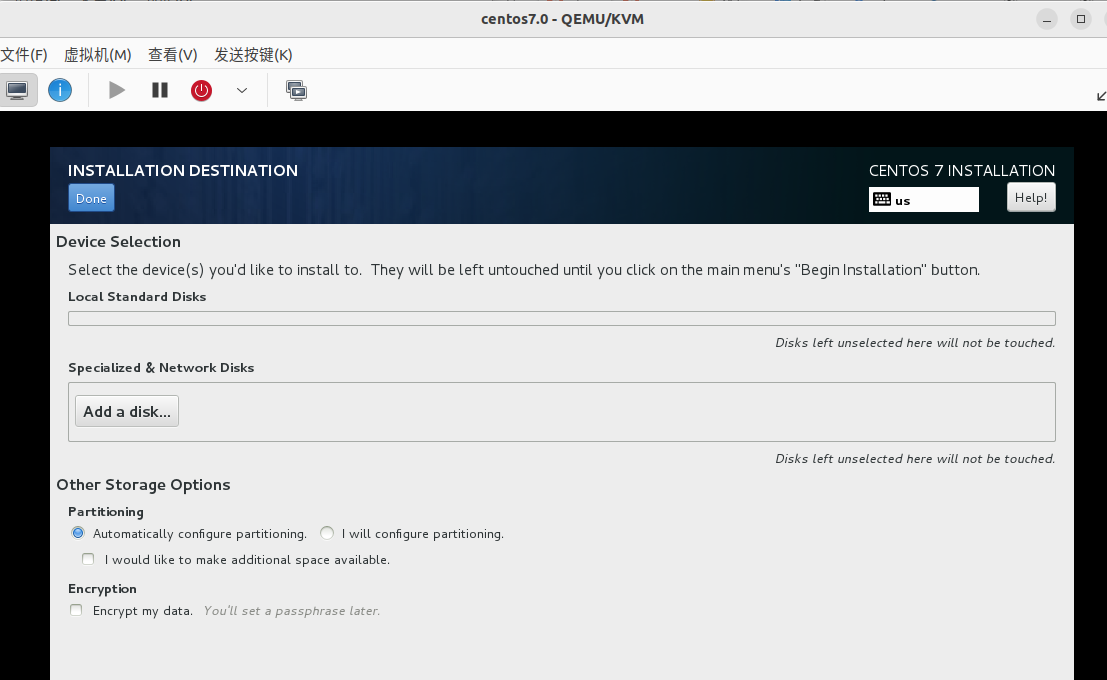
Task: Click the keyboard icon in layout box
Action: click(882, 200)
